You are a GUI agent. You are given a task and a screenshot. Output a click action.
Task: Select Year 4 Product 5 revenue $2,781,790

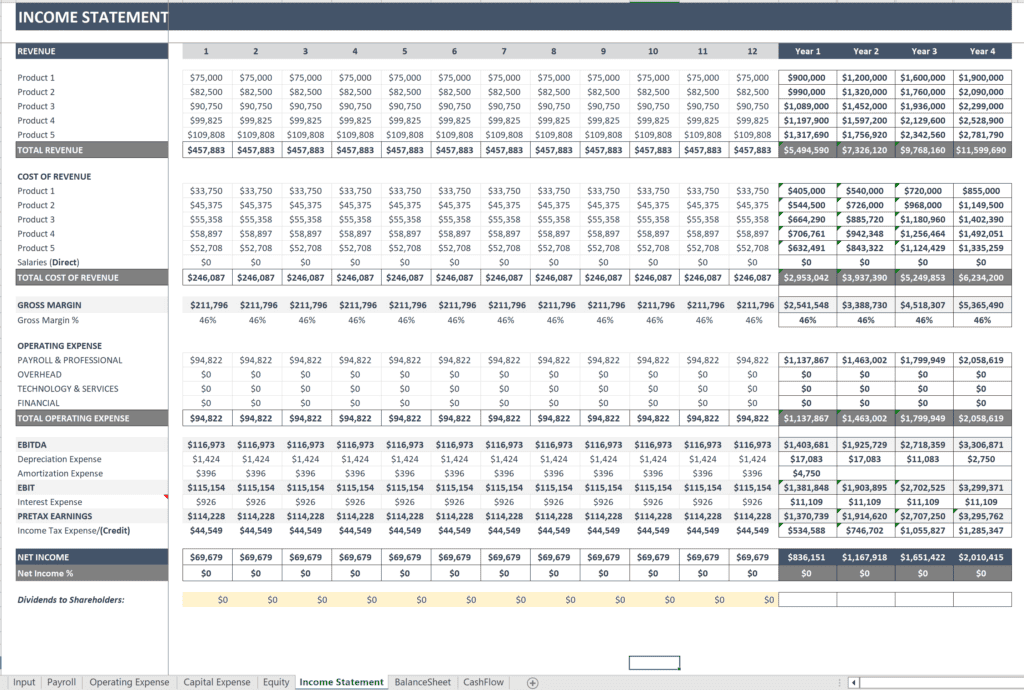[x=982, y=135]
